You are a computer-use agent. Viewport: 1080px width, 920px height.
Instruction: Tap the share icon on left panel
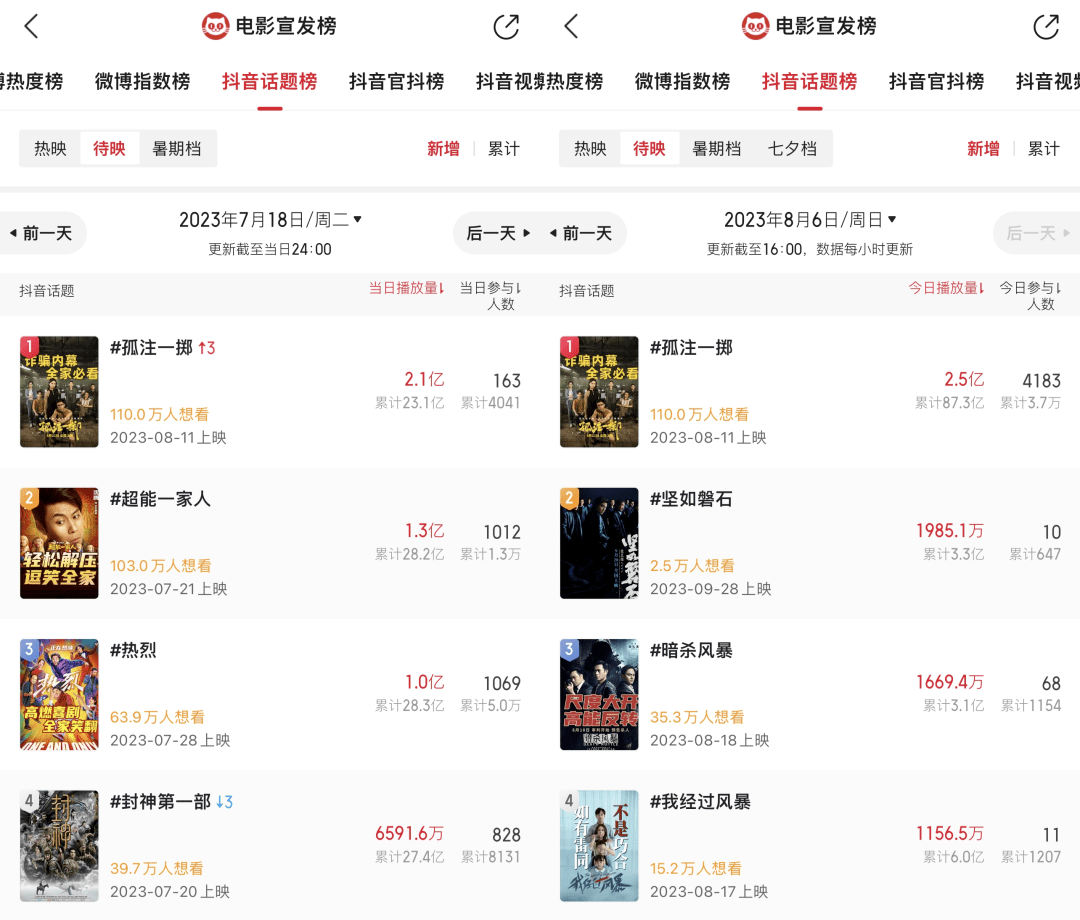506,27
